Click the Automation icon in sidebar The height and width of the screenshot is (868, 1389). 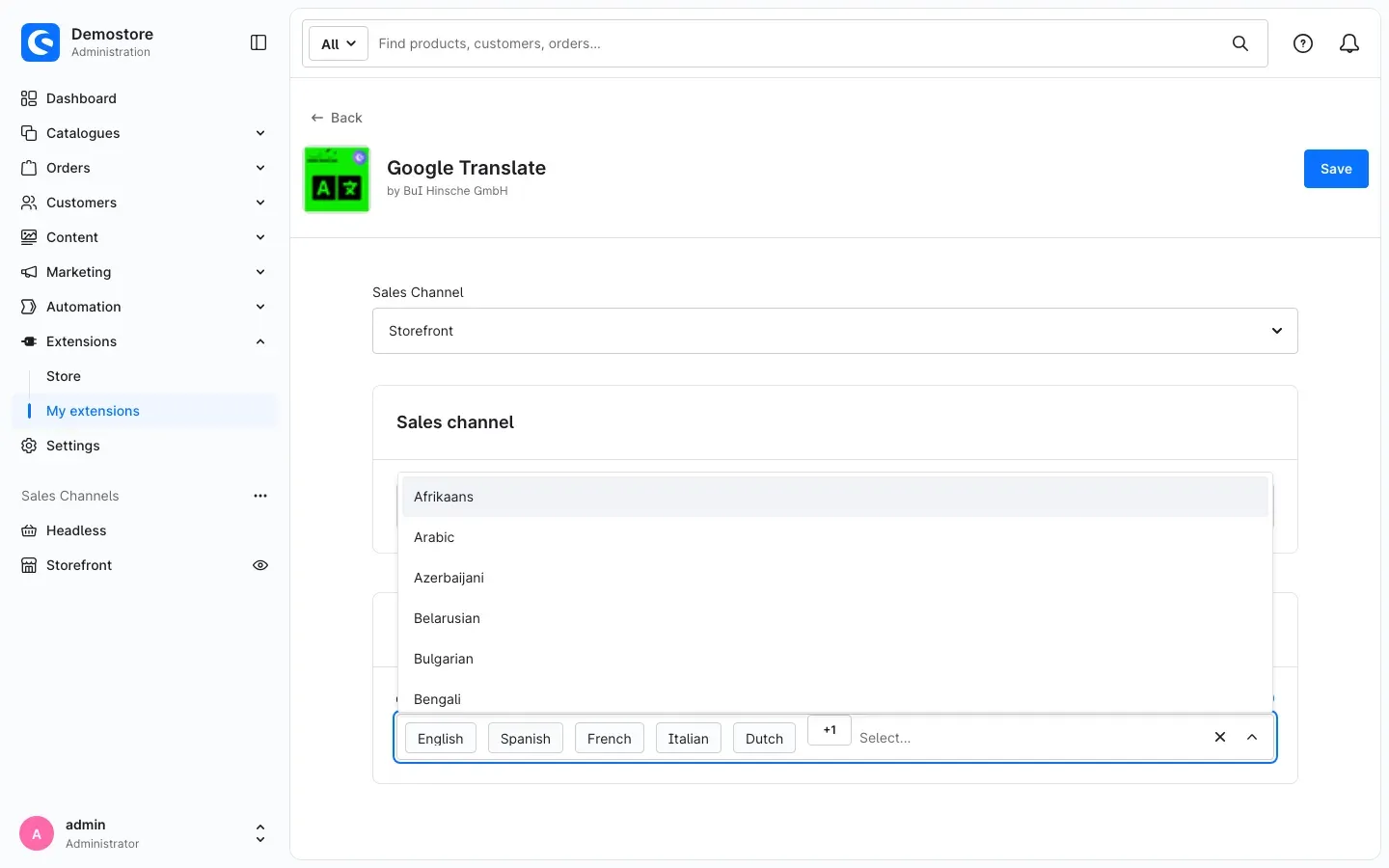click(x=29, y=307)
